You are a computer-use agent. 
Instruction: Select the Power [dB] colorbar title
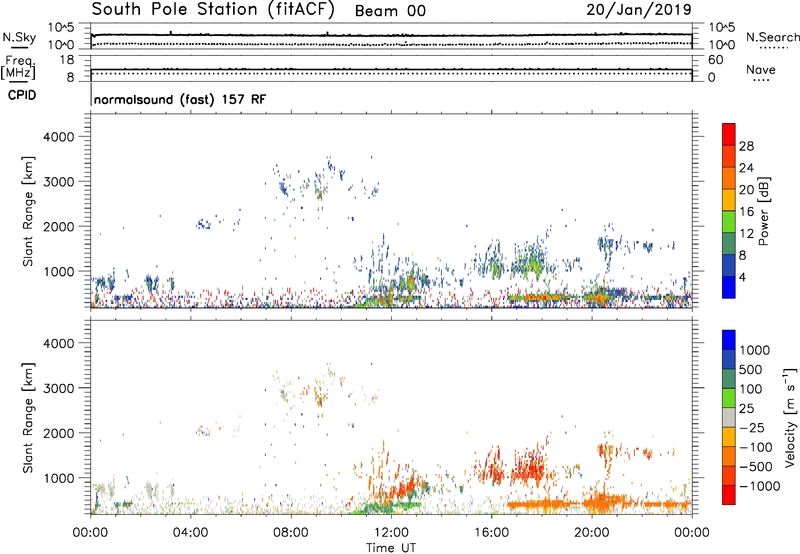pos(764,211)
